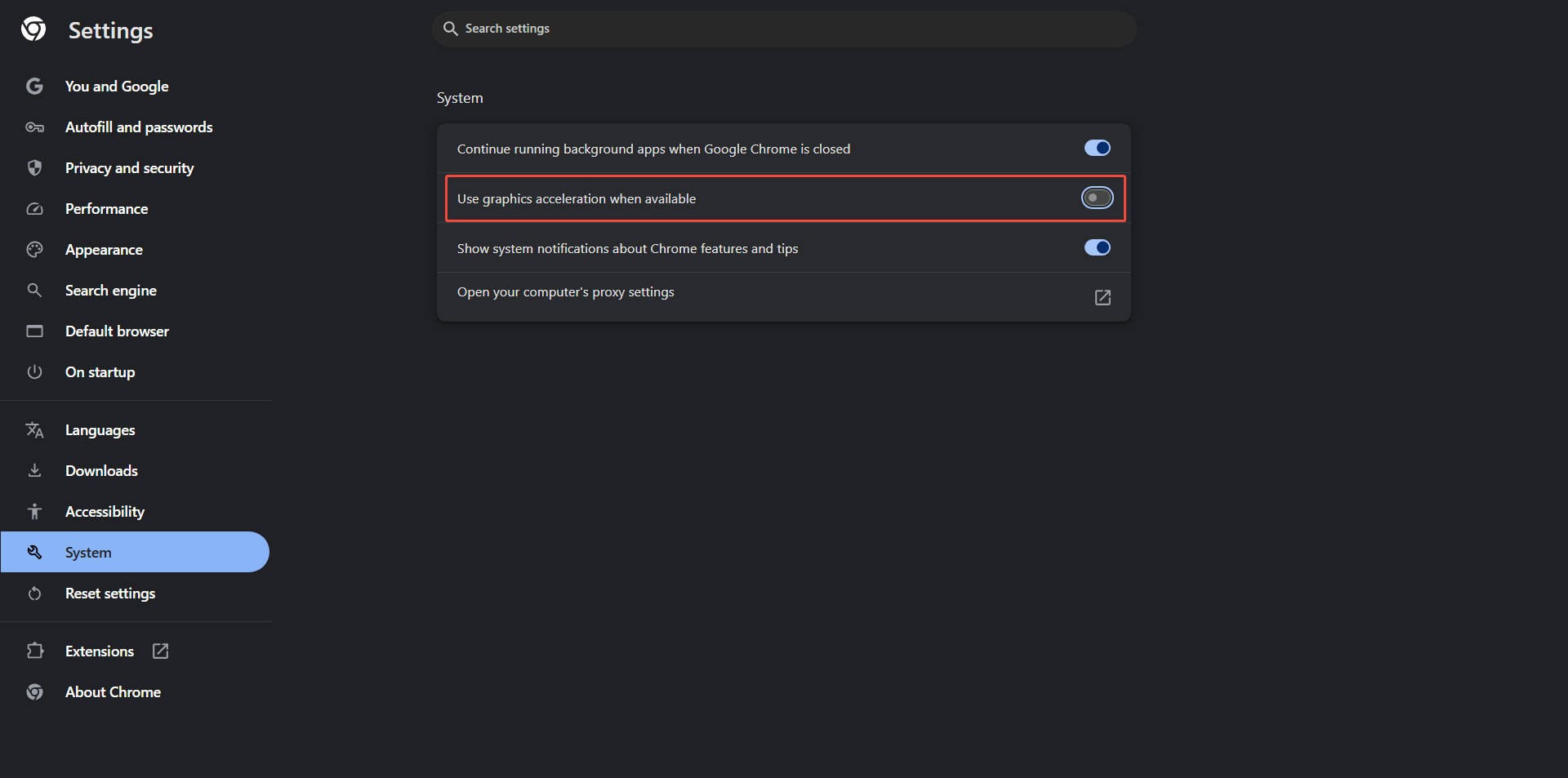
Task: Select the On startup power icon
Action: (35, 371)
